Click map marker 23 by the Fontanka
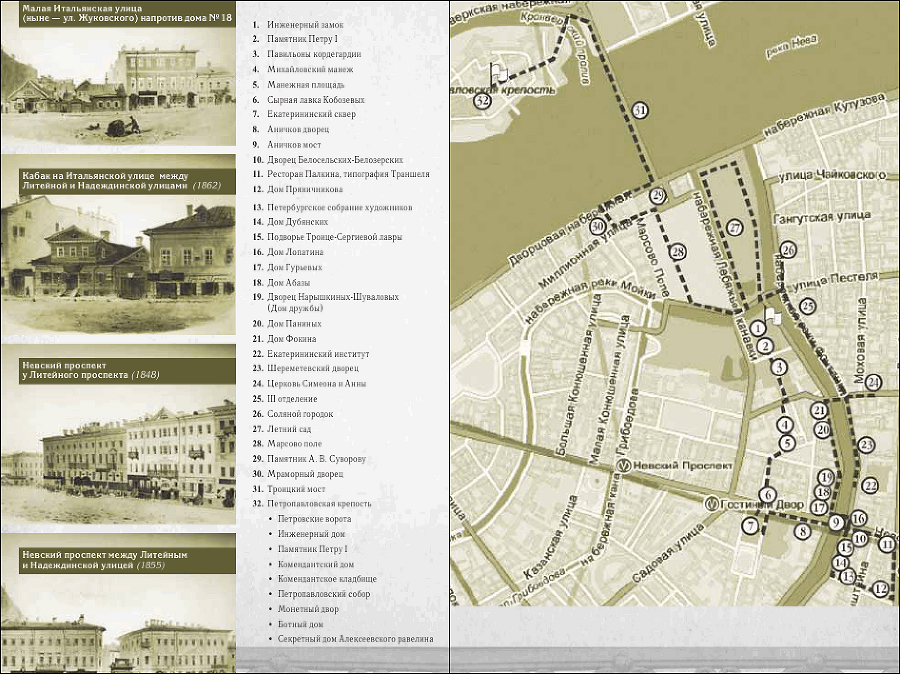Screen dimensions: 900x674 (866, 445)
